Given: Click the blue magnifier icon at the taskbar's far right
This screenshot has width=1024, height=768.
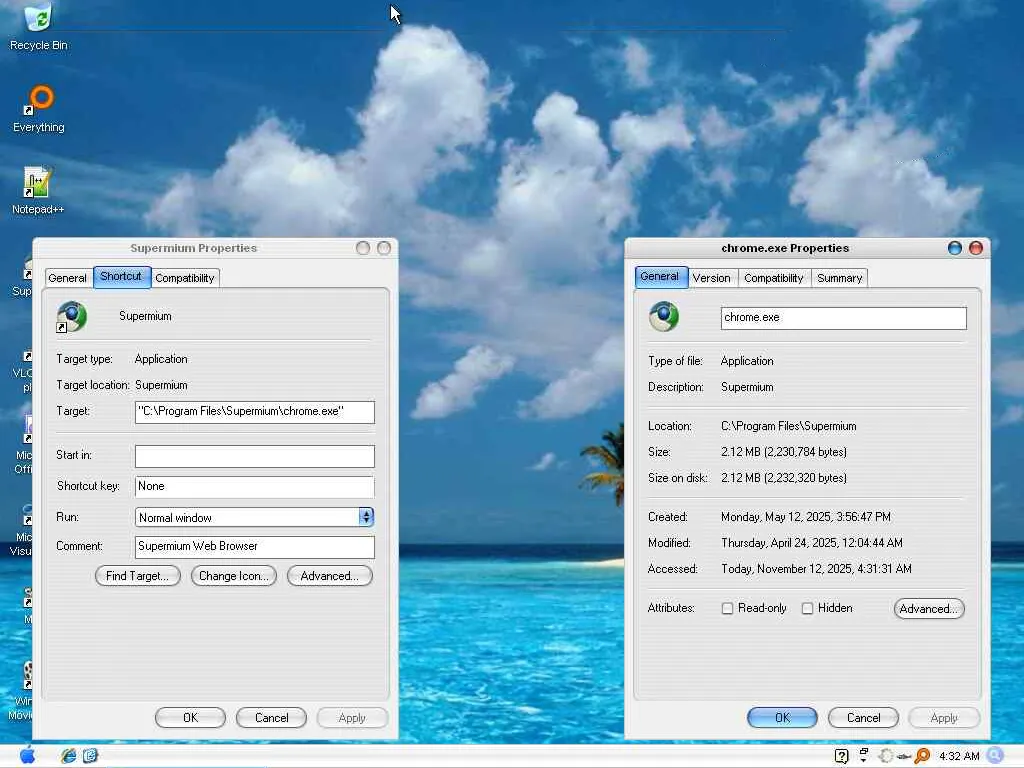Looking at the screenshot, I should click(x=995, y=756).
